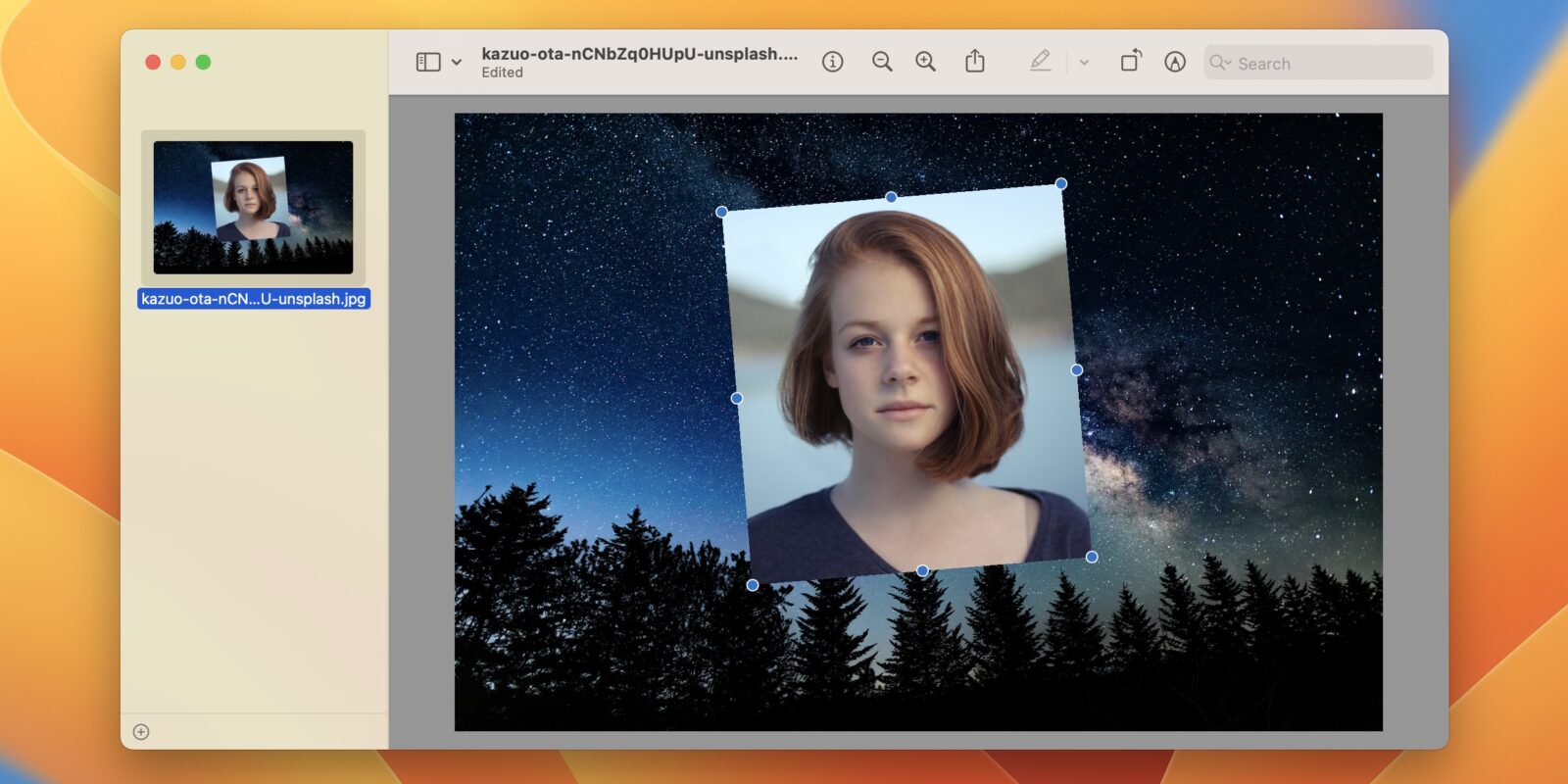Image resolution: width=1568 pixels, height=784 pixels.
Task: Toggle the sidebar view button
Action: (428, 62)
